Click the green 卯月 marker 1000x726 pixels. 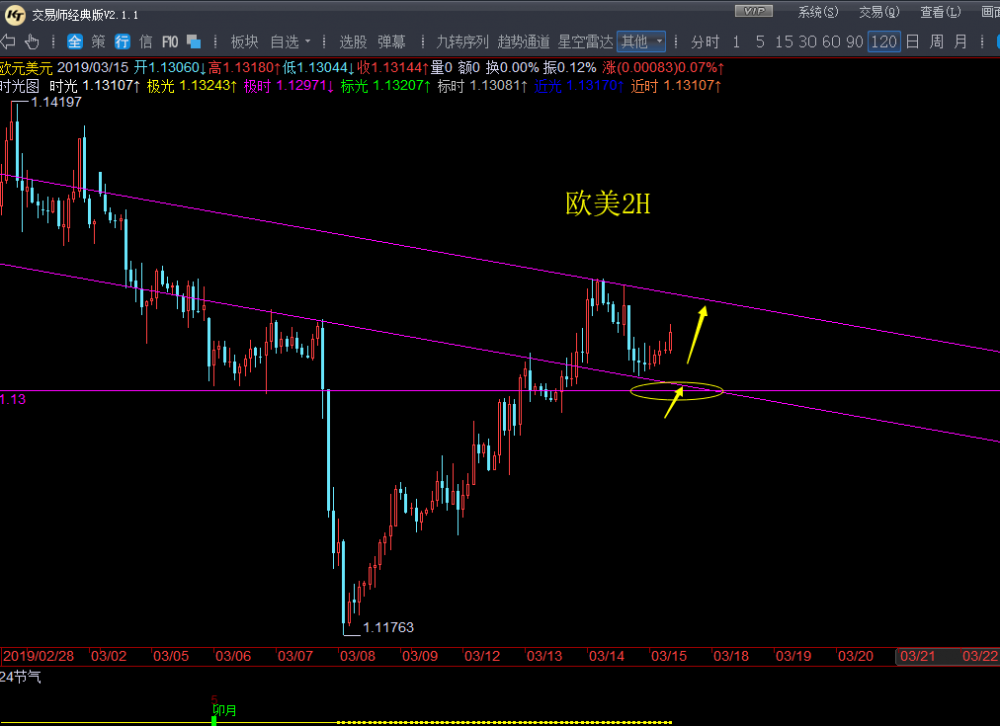click(224, 710)
